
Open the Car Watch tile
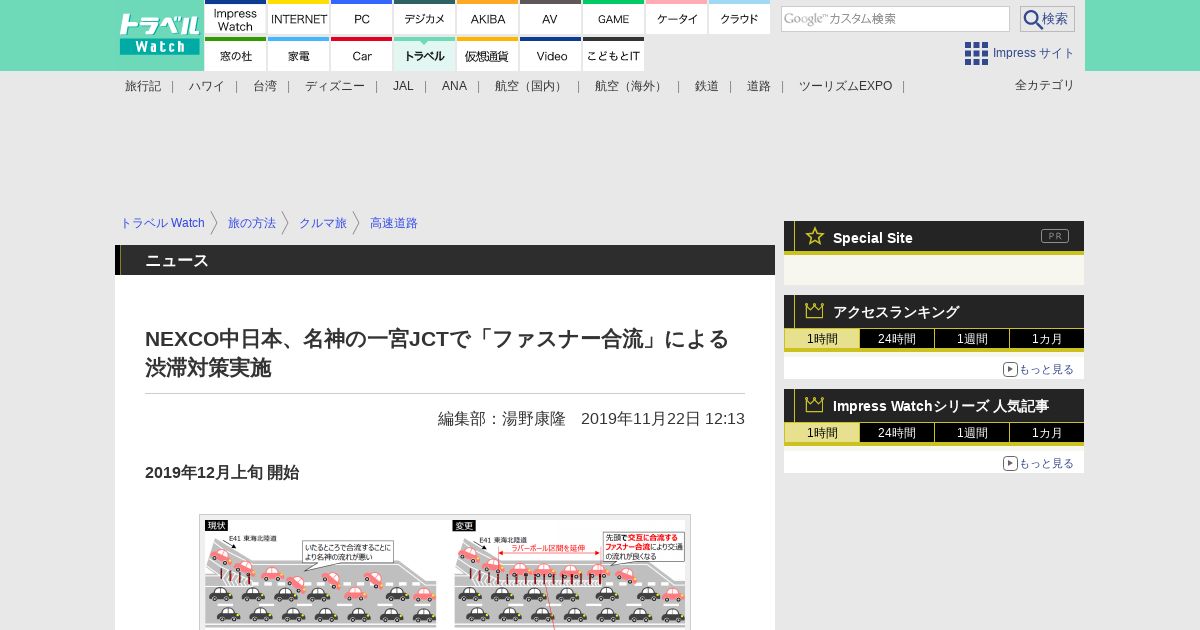click(362, 55)
